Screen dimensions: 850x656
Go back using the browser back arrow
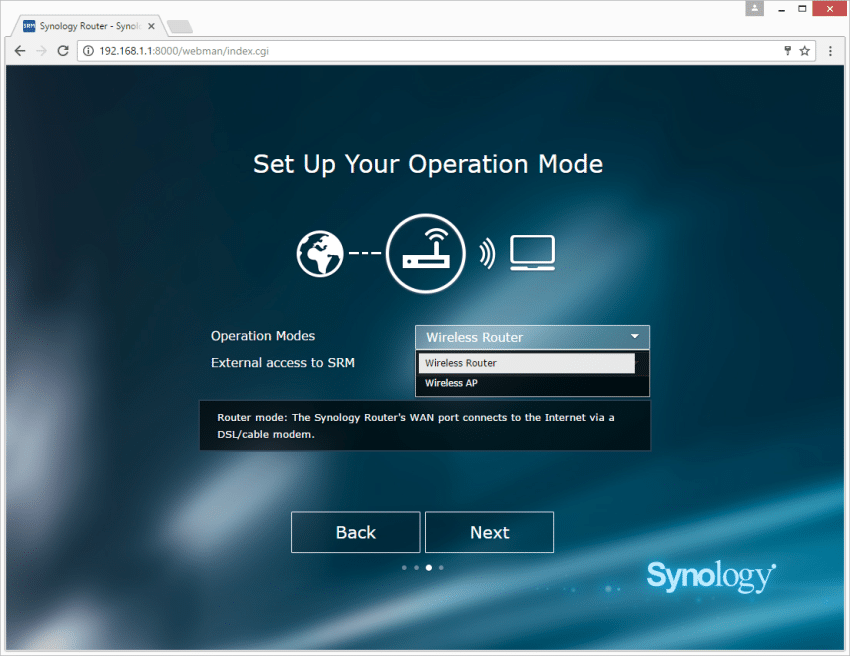point(20,51)
